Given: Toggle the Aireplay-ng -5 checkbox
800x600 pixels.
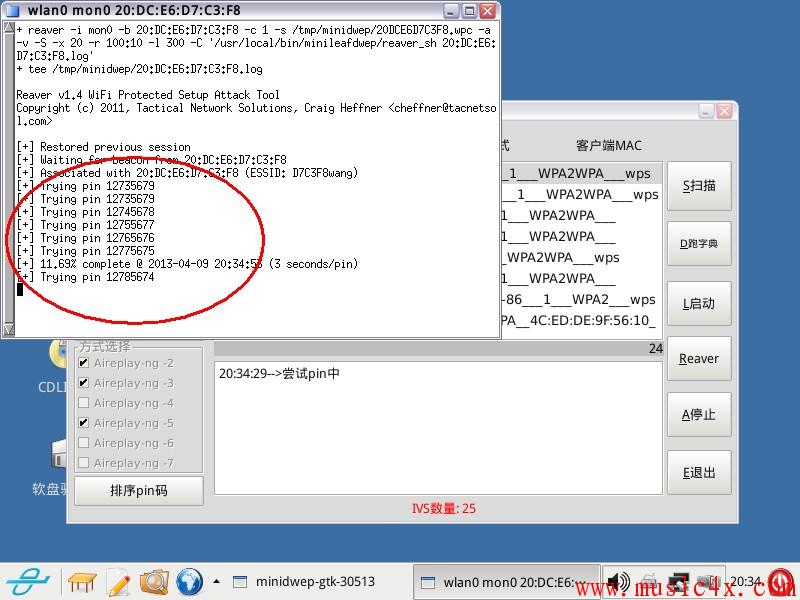Looking at the screenshot, I should [84, 422].
